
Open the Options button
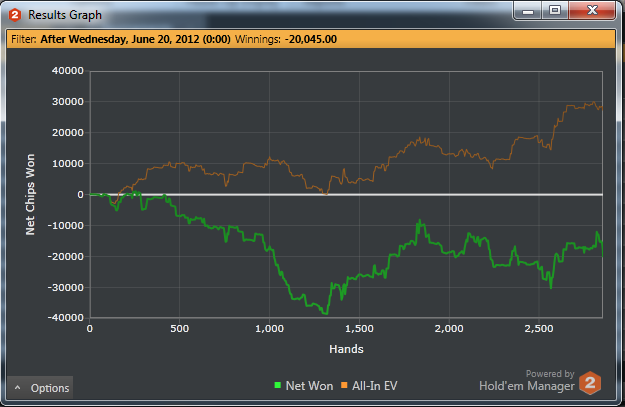click(x=40, y=387)
